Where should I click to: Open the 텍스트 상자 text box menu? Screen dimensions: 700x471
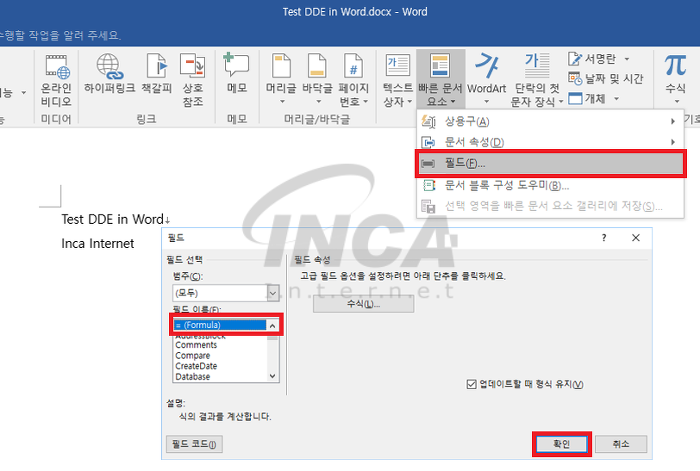(x=398, y=80)
